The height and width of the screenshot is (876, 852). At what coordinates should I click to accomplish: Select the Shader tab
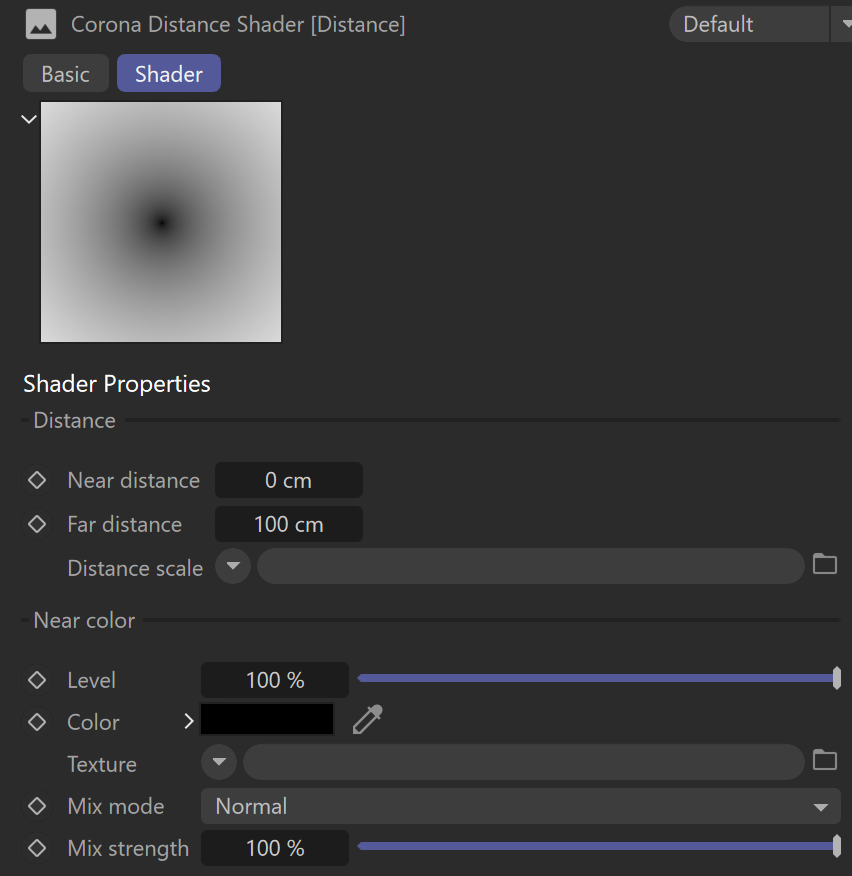pos(169,73)
